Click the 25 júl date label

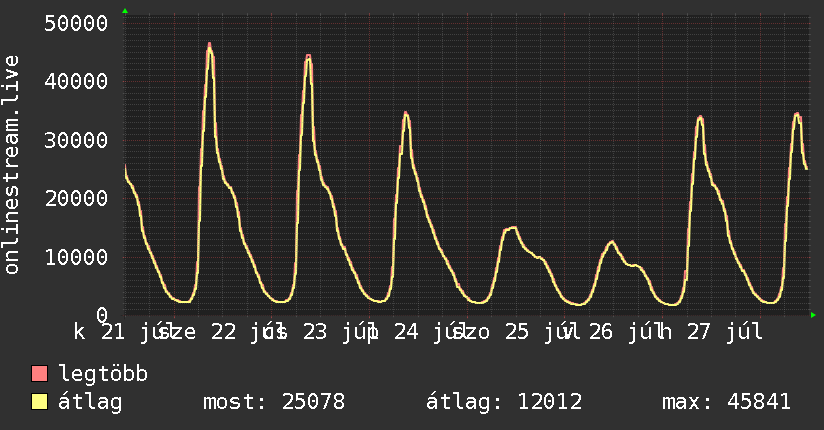click(x=537, y=332)
